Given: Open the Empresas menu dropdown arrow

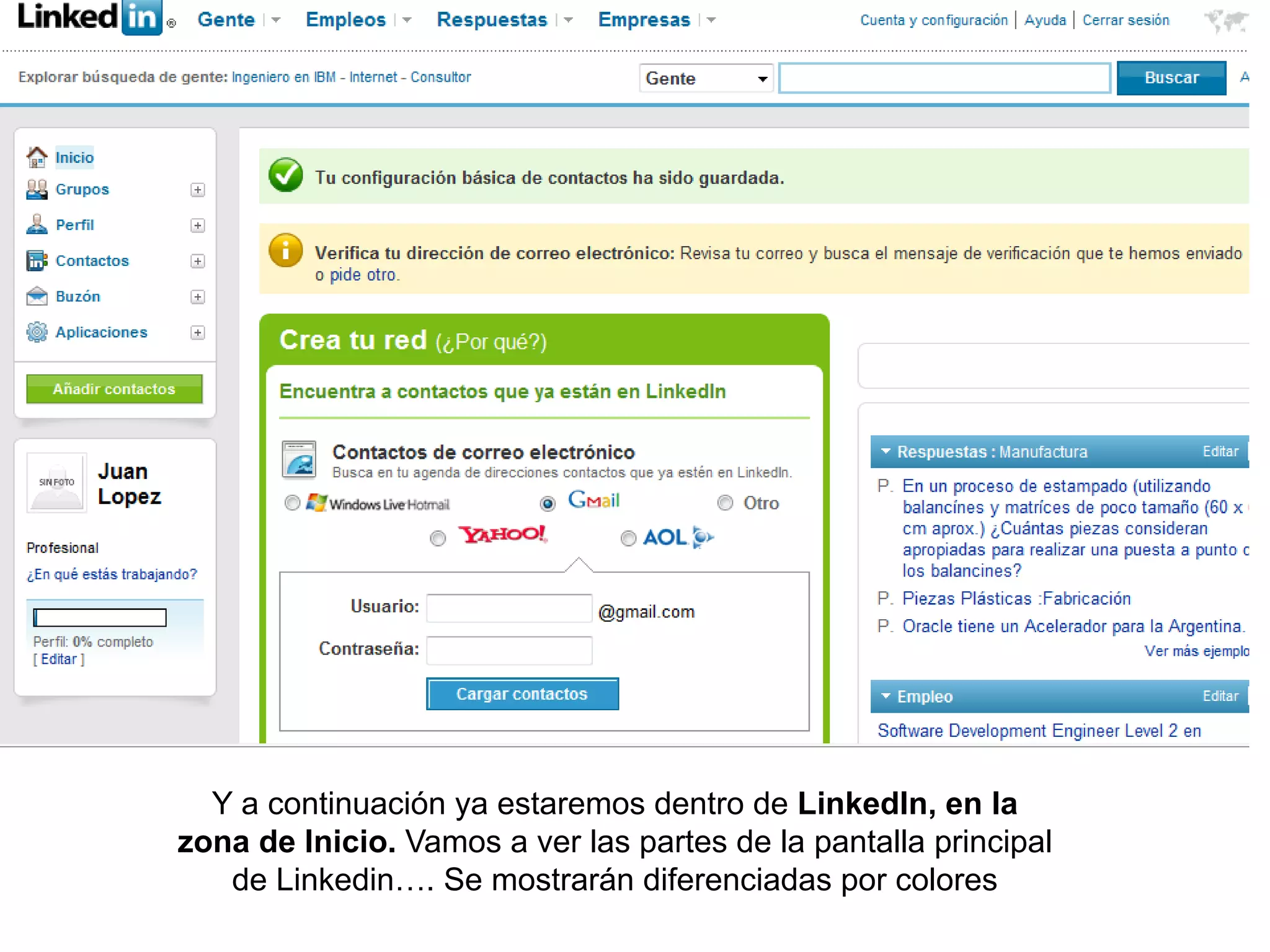Looking at the screenshot, I should [711, 20].
